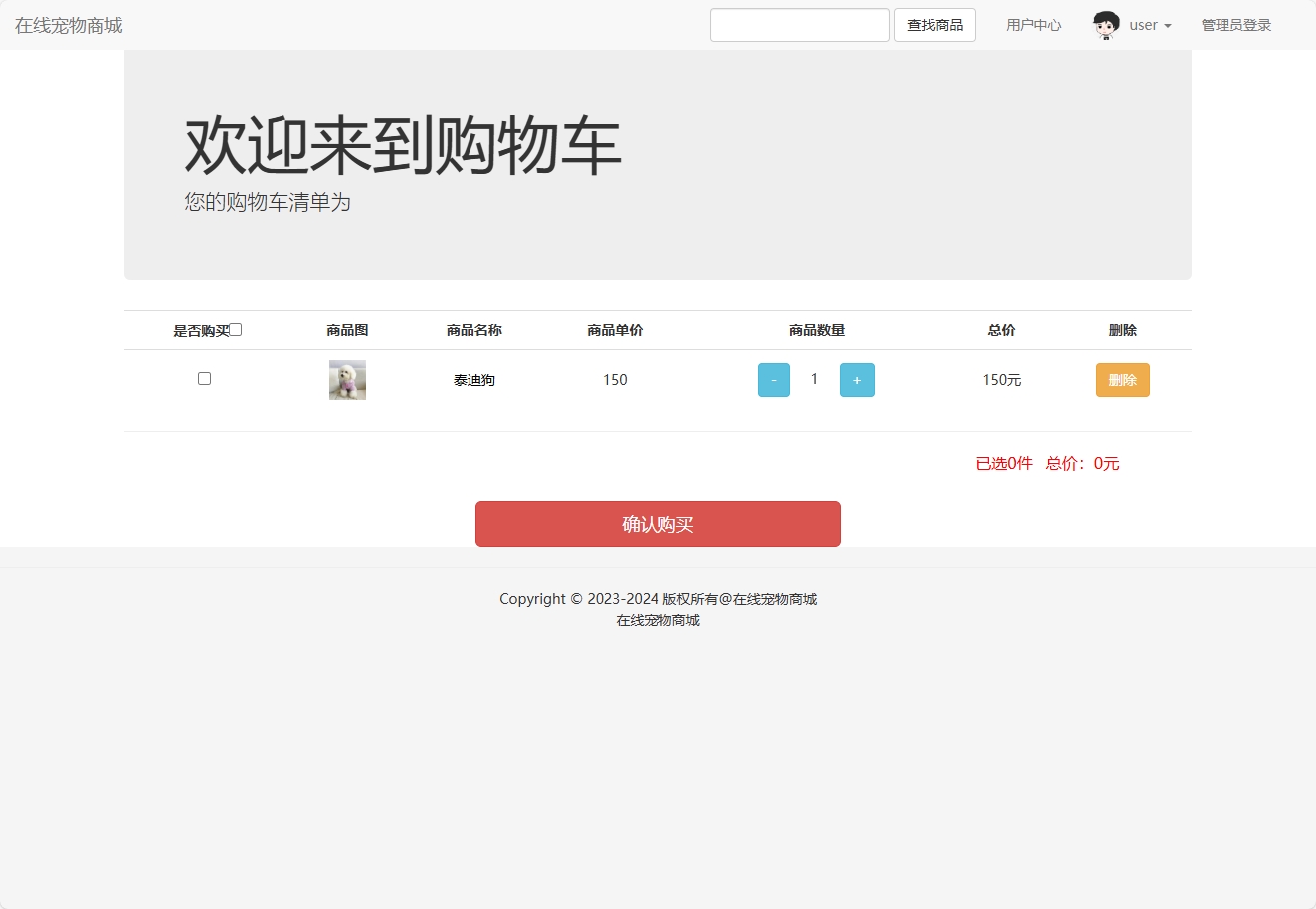1316x909 pixels.
Task: Click the quantity value field showing 1
Action: 814,379
